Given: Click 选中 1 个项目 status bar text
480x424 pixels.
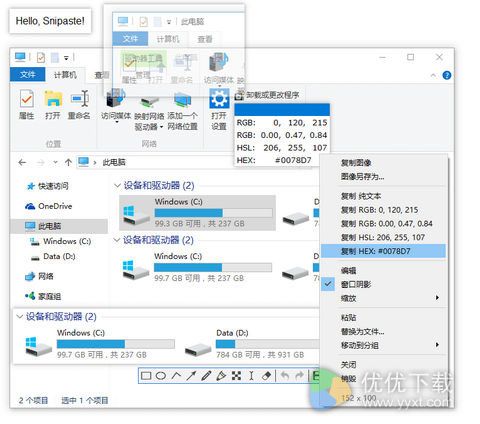Looking at the screenshot, I should 85,400.
